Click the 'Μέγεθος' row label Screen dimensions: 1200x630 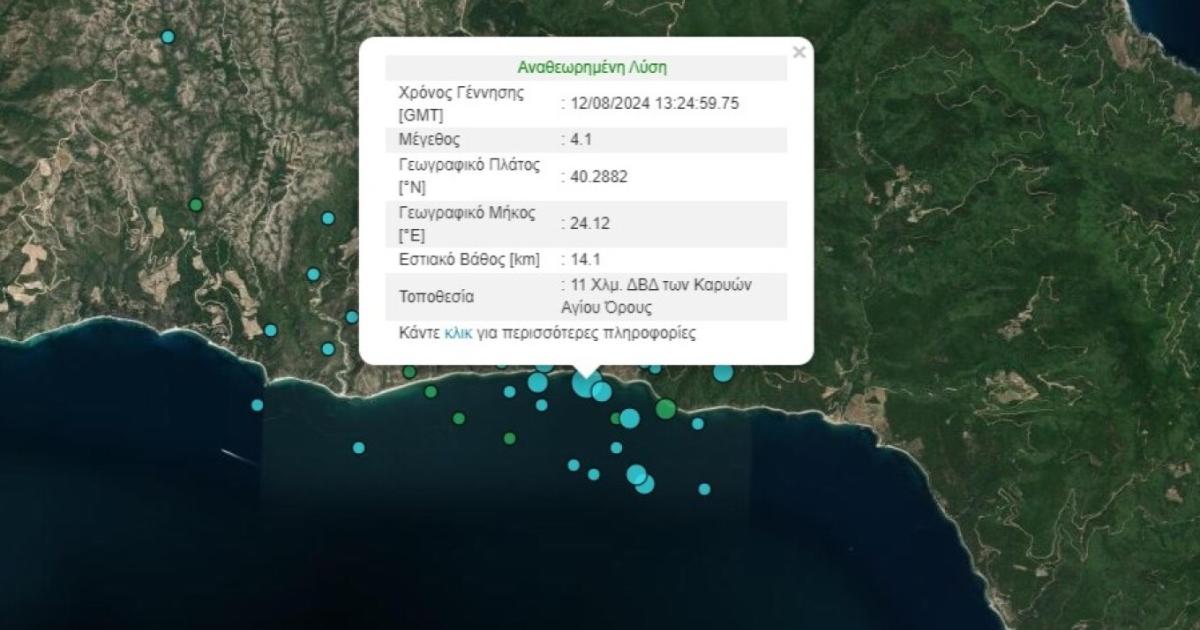click(429, 140)
